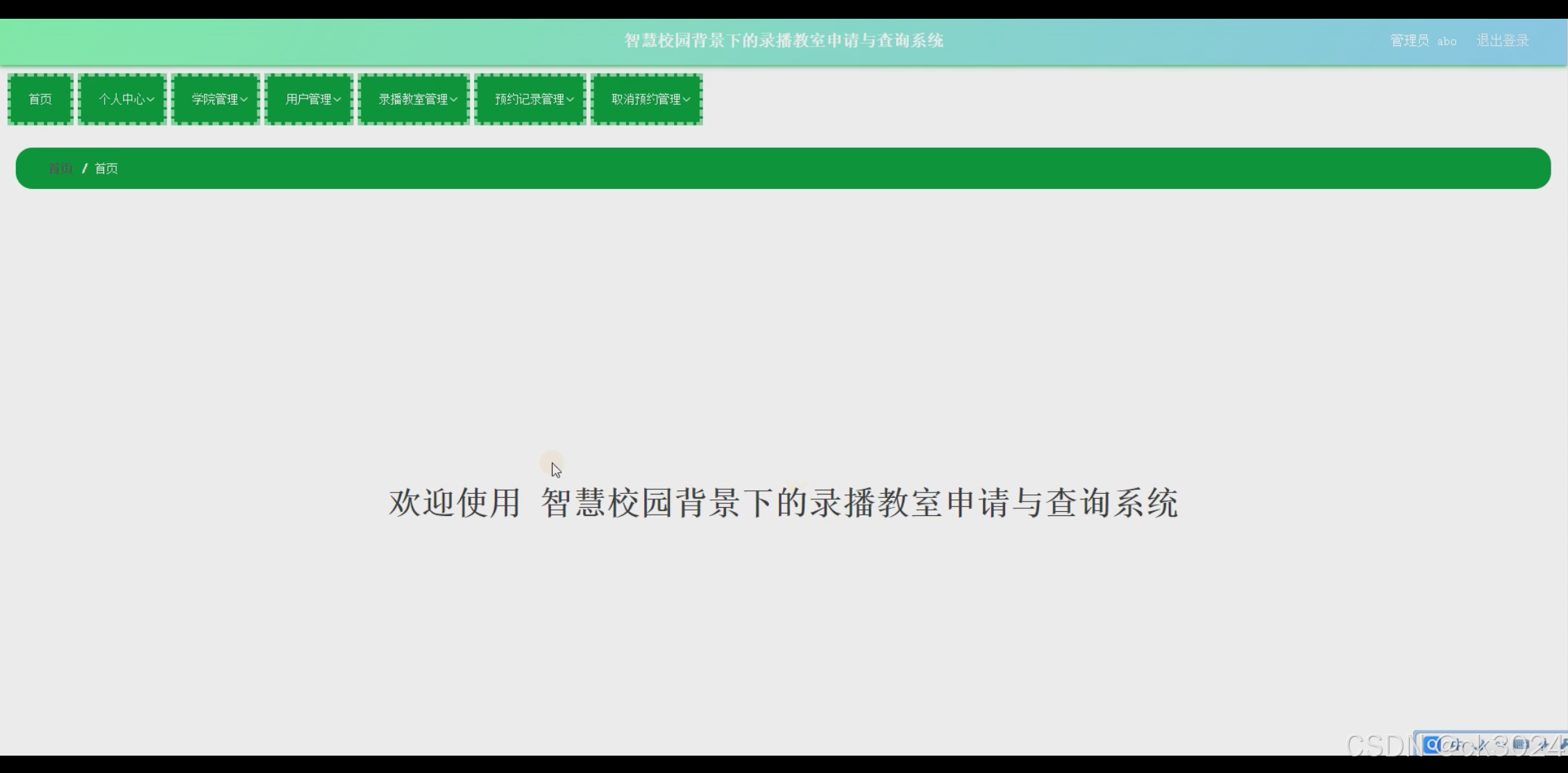Viewport: 1568px width, 773px height.
Task: Click the blue Q input method logo
Action: (1431, 745)
